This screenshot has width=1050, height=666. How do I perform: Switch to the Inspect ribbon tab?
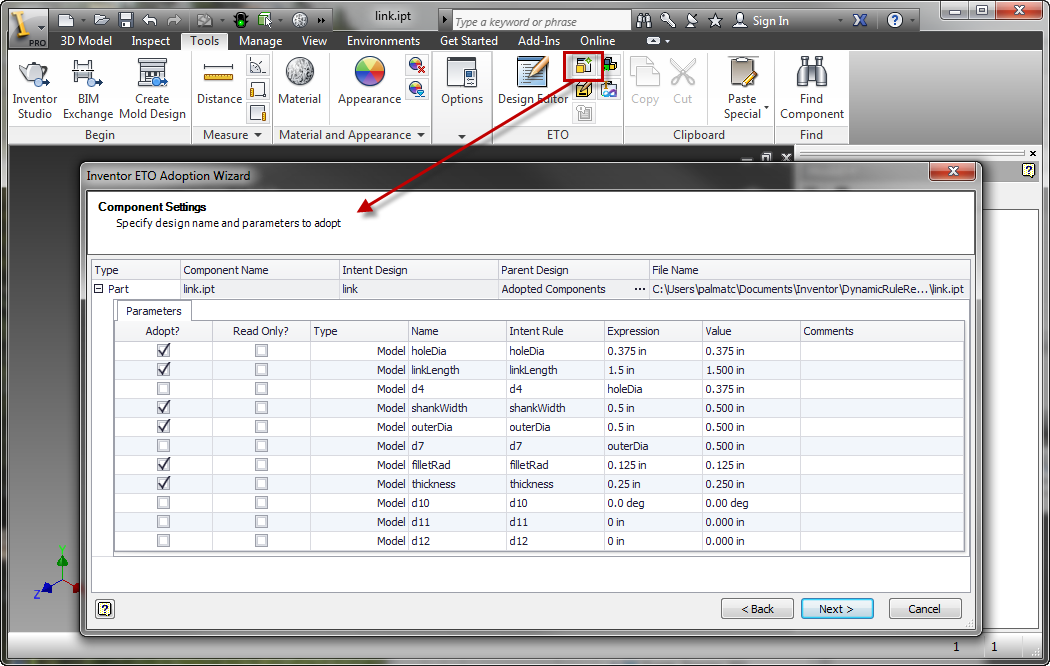point(151,41)
